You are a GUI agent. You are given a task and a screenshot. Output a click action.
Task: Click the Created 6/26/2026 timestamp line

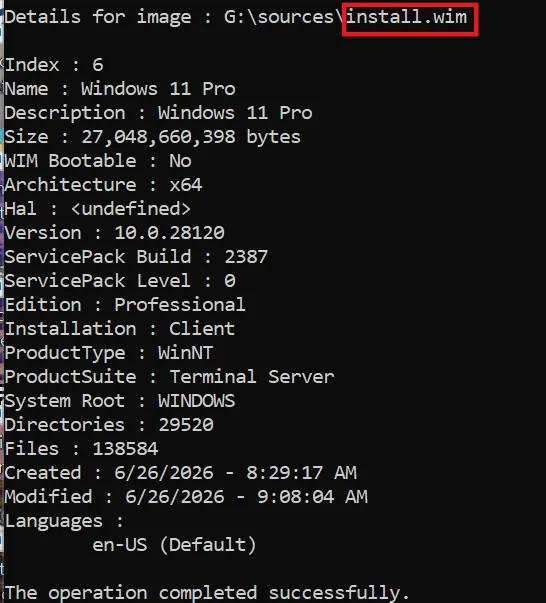tap(181, 473)
